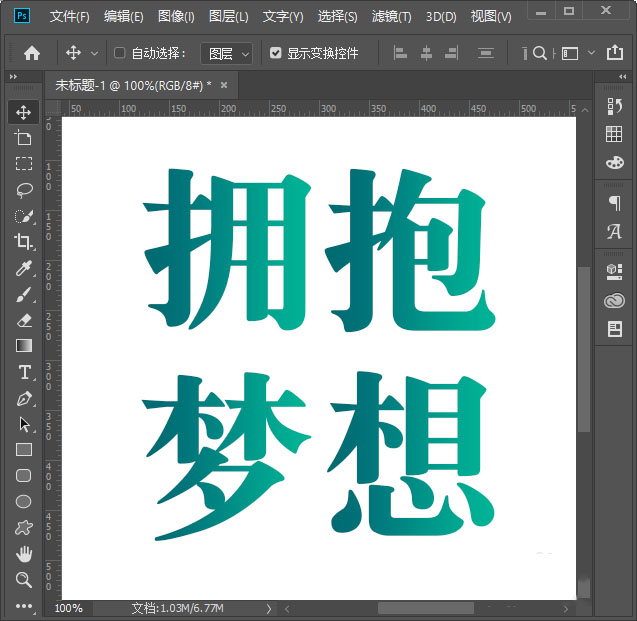Choose the Pen tool

(24, 398)
